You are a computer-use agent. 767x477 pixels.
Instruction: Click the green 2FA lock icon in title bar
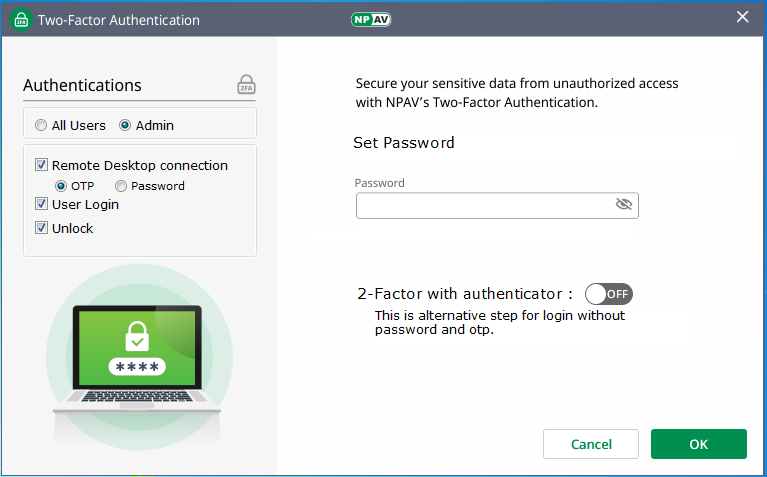pos(20,20)
